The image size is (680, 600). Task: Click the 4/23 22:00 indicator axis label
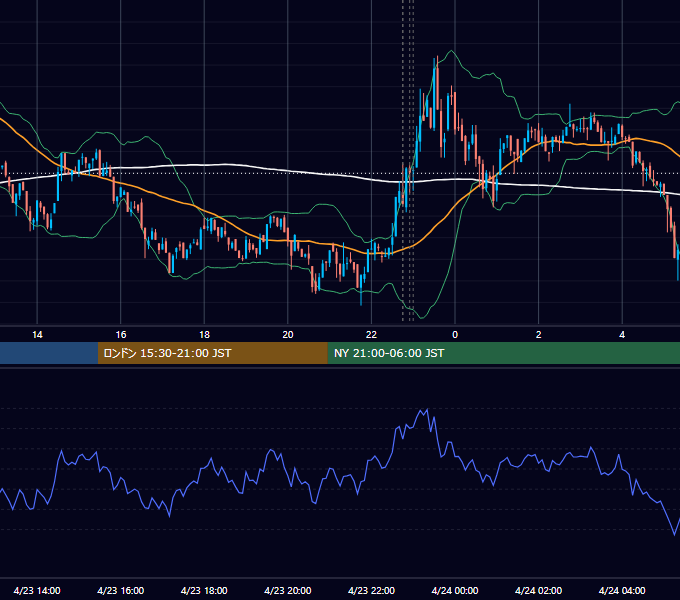[371, 590]
